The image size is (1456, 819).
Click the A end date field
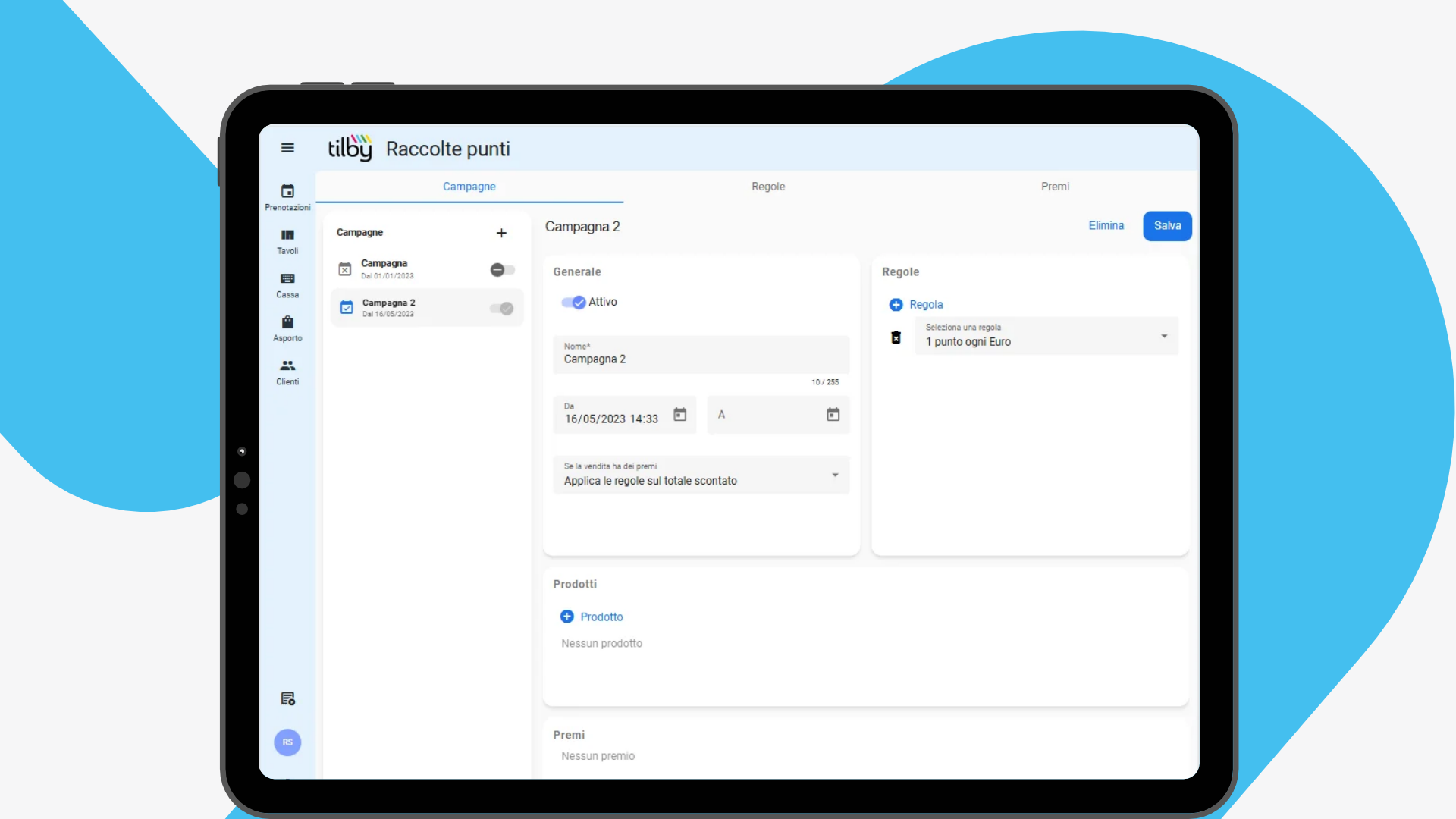(778, 415)
